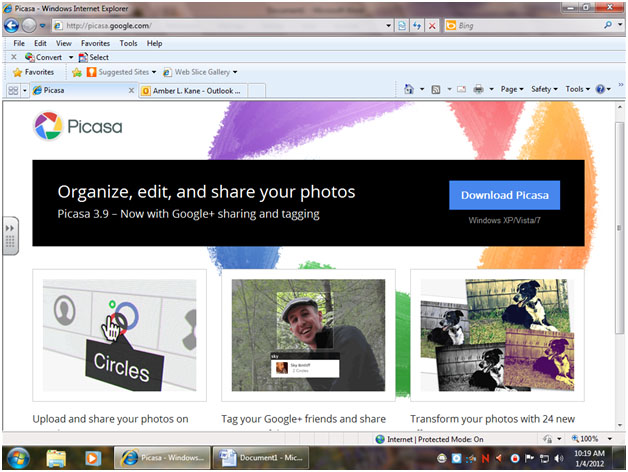Viewport: 628px width, 472px height.
Task: Open the 100% zoom level control
Action: (592, 439)
